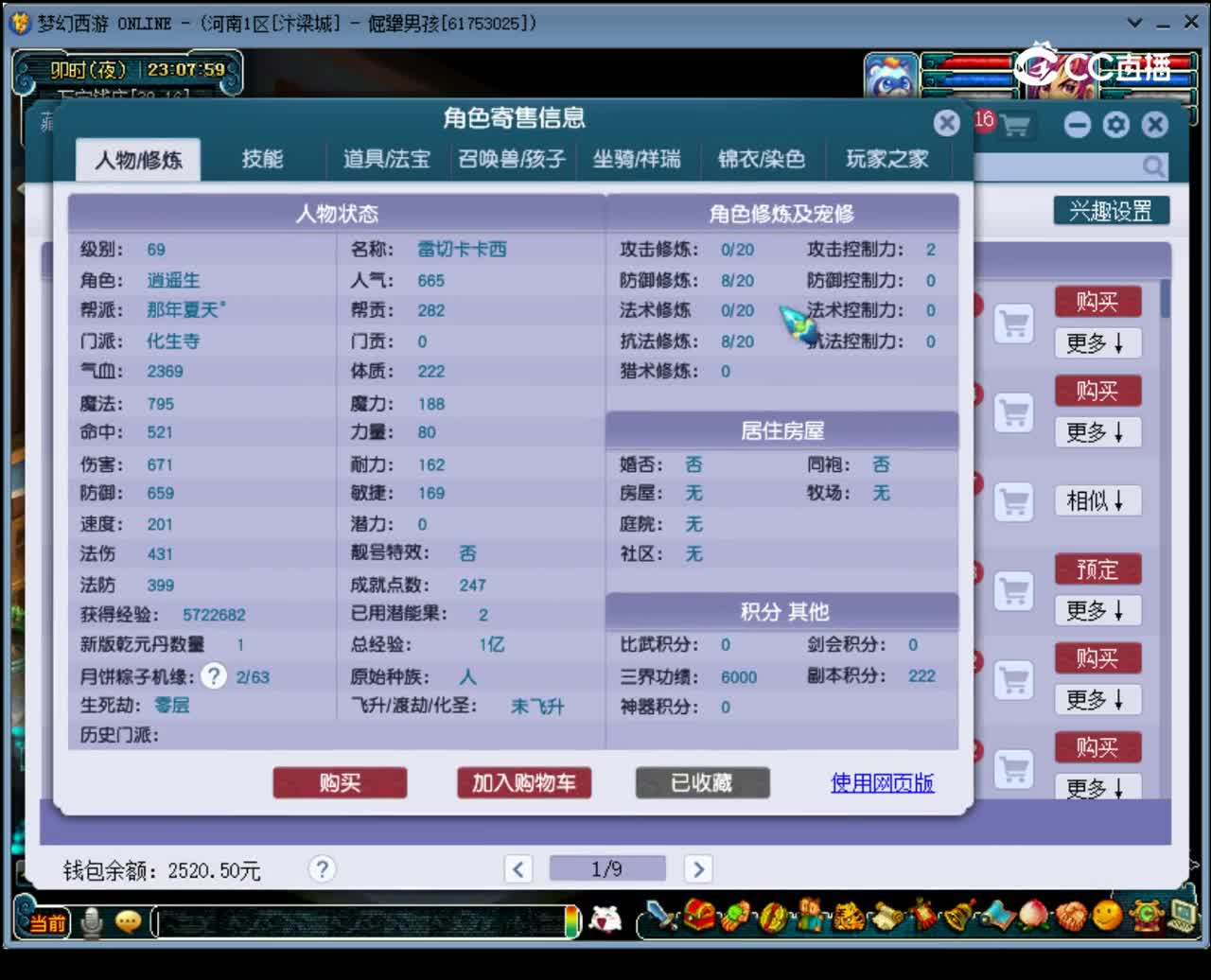Close the 角色寄售信息 dialog
This screenshot has height=980, width=1211.
(946, 123)
